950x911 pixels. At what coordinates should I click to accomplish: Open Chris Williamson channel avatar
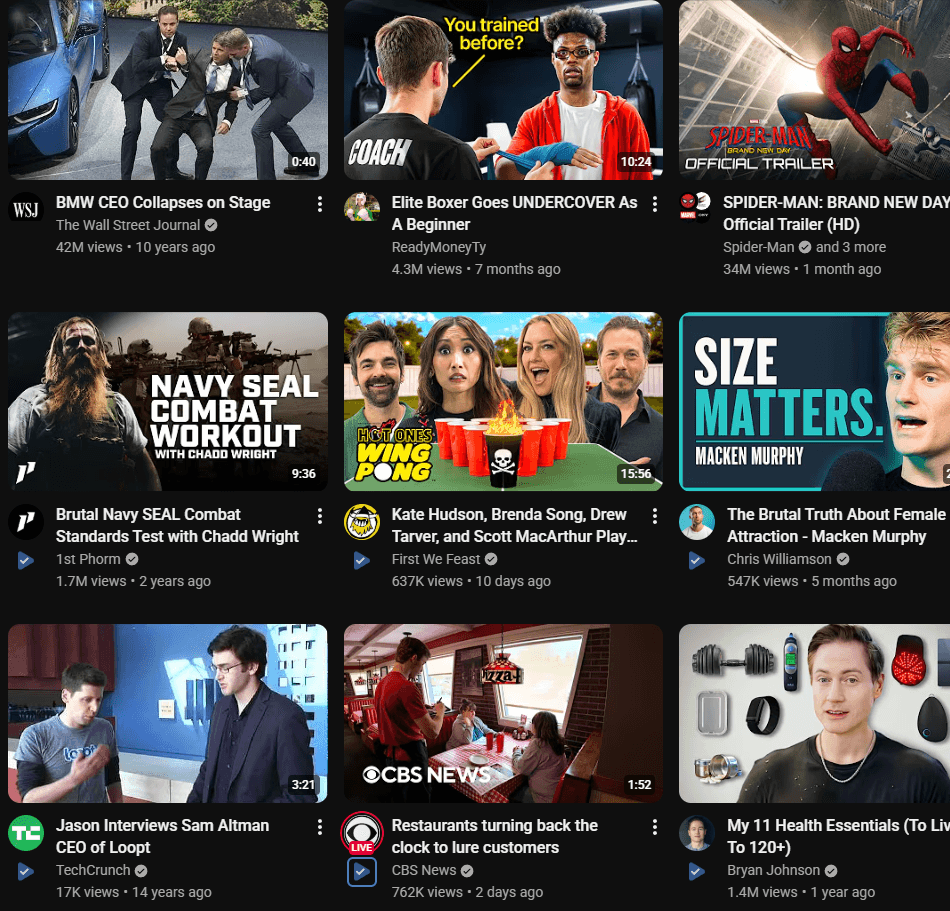point(697,522)
